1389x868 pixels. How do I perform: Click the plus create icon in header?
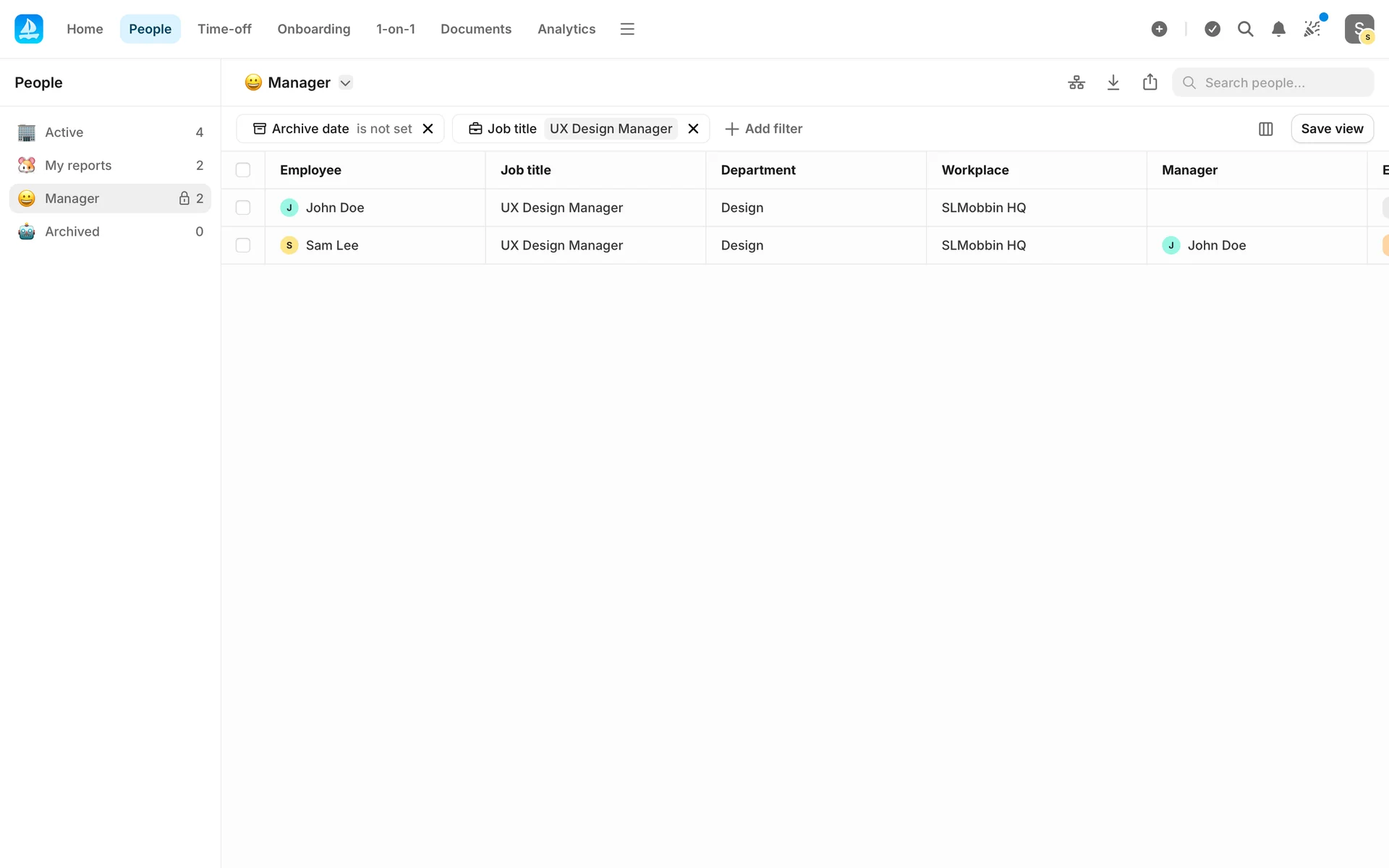(x=1159, y=29)
